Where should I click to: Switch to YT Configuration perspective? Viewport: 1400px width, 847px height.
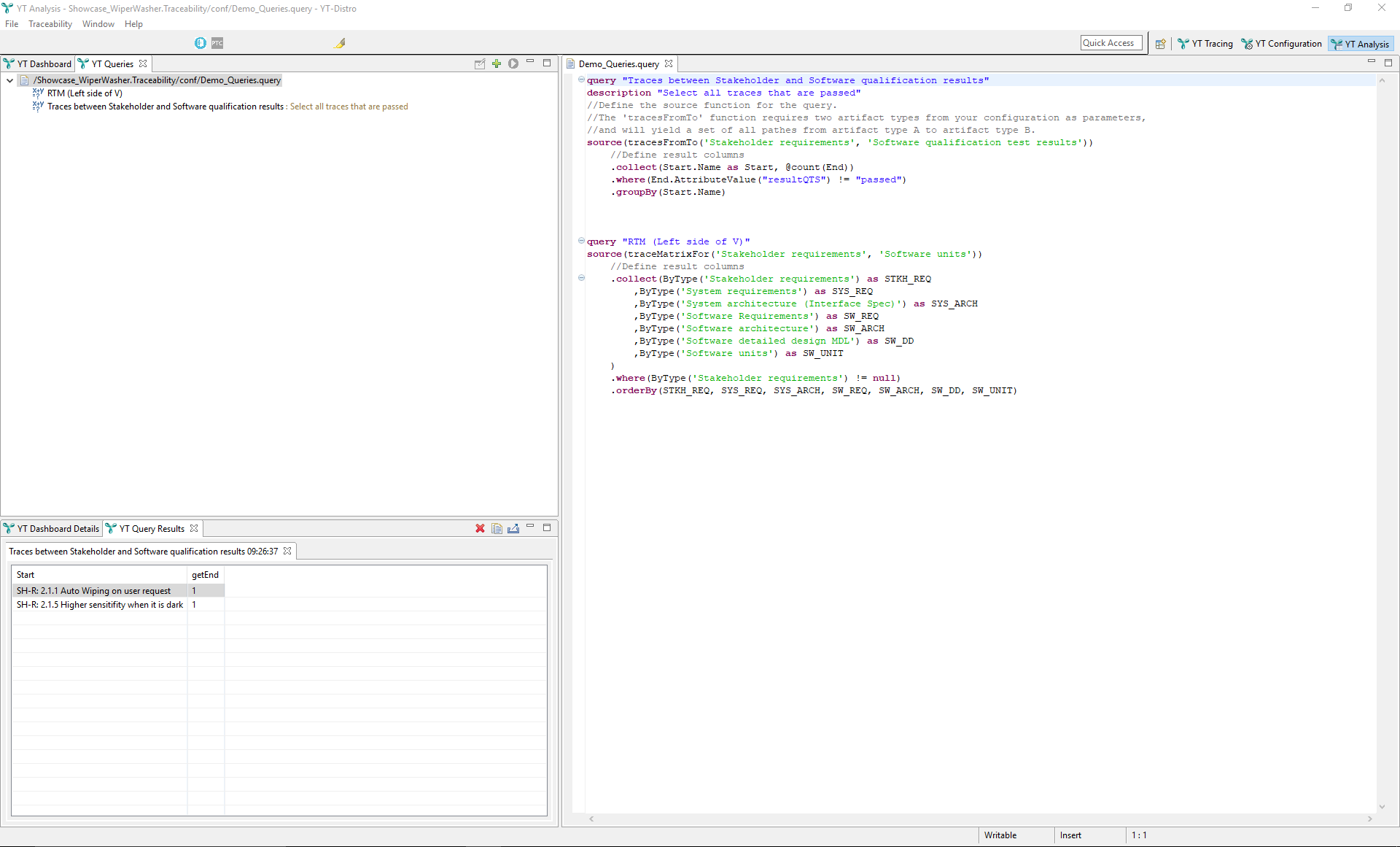(1282, 44)
